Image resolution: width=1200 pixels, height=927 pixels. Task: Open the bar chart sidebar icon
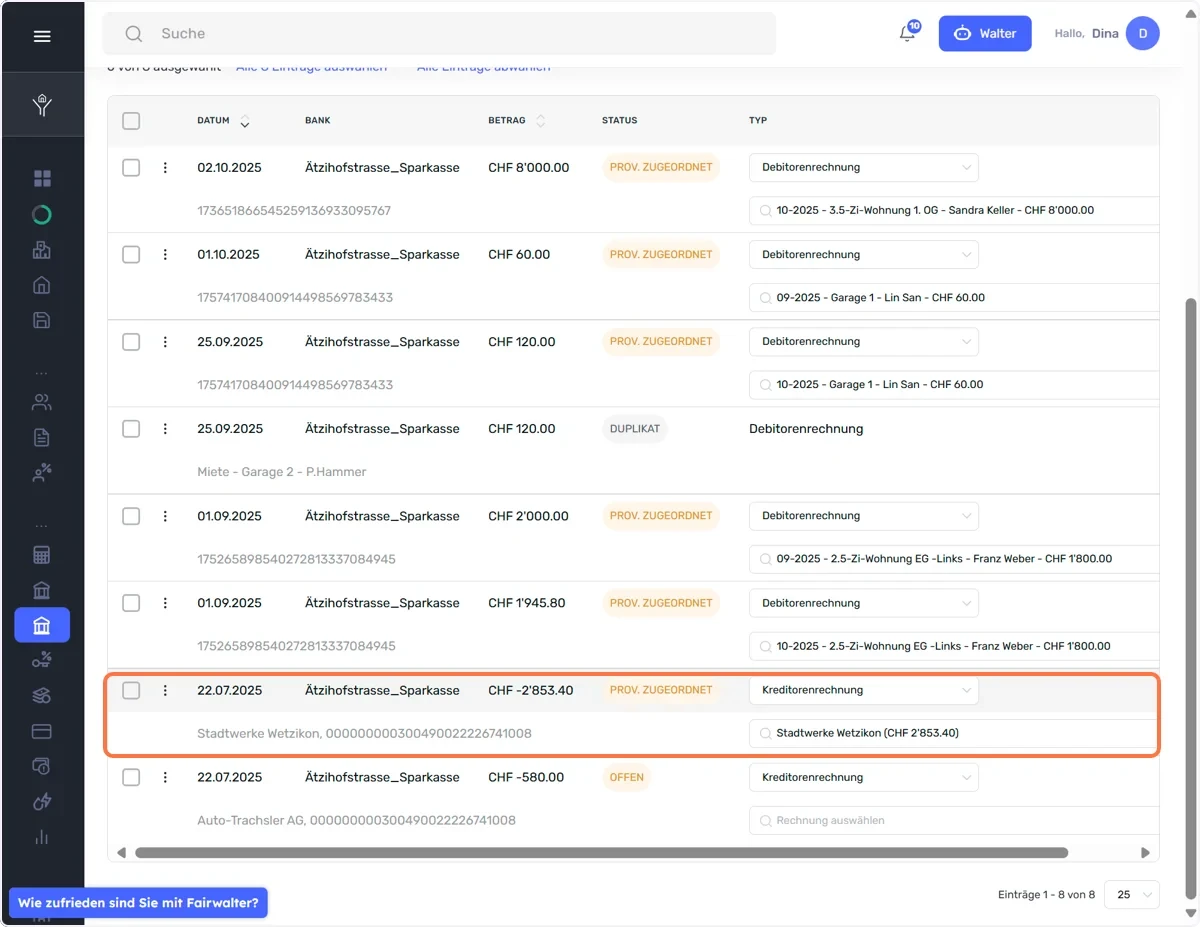pos(42,836)
